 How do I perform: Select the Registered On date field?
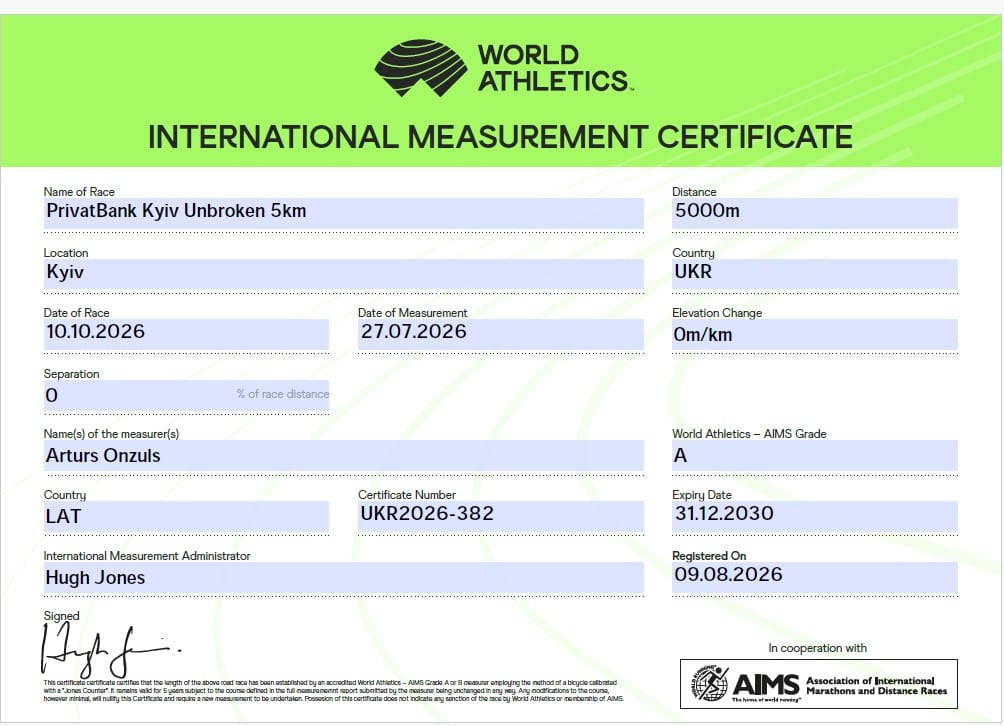coord(814,577)
